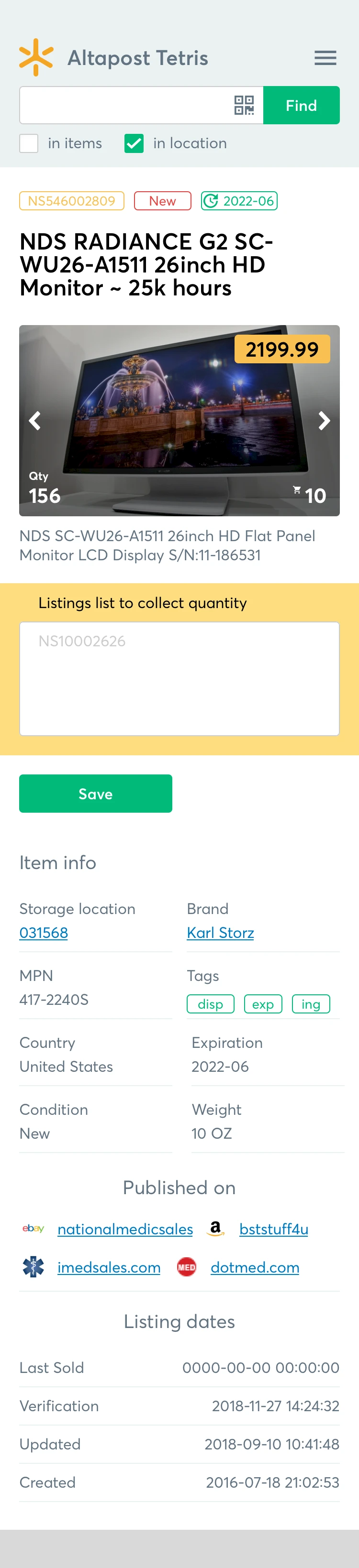Select the "disp" tag
The width and height of the screenshot is (359, 1568).
(x=210, y=1004)
